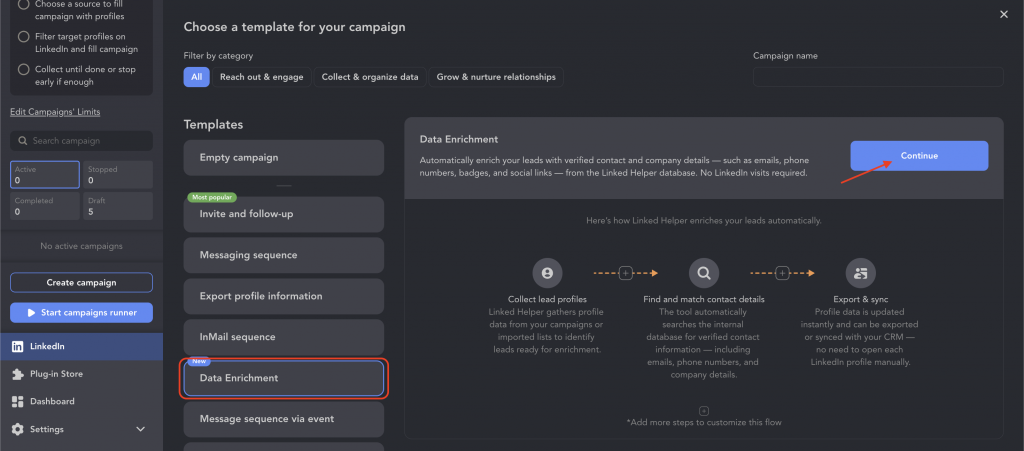This screenshot has width=1024, height=451.
Task: Select the 'Collect & organize data' category filter
Action: coord(370,77)
